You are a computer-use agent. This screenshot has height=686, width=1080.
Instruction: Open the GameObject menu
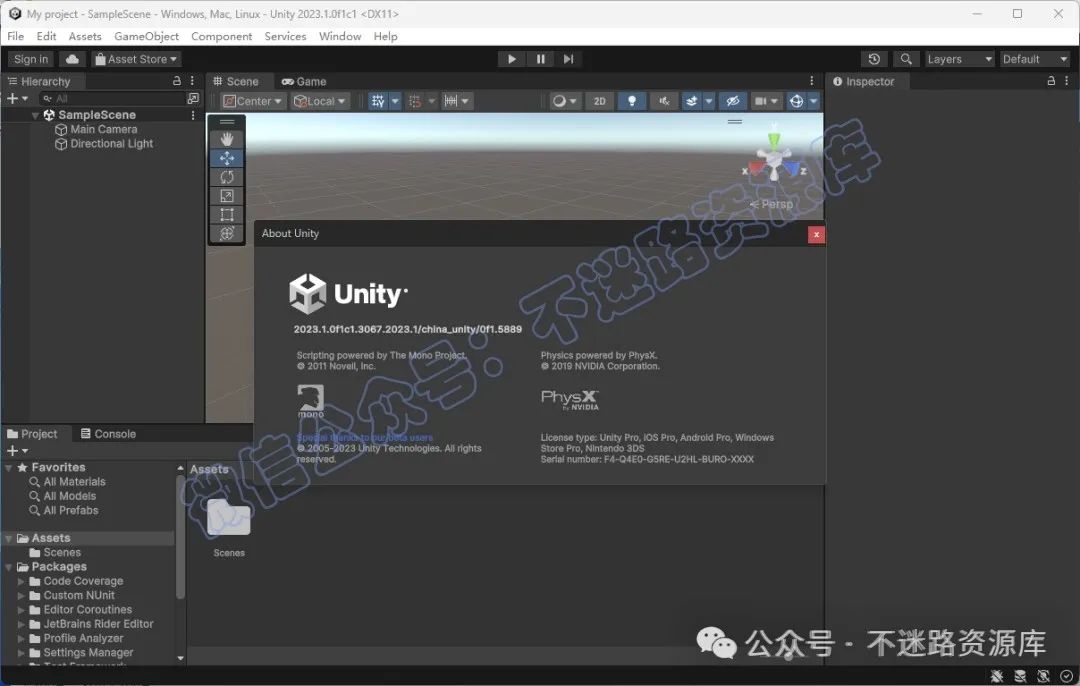146,37
